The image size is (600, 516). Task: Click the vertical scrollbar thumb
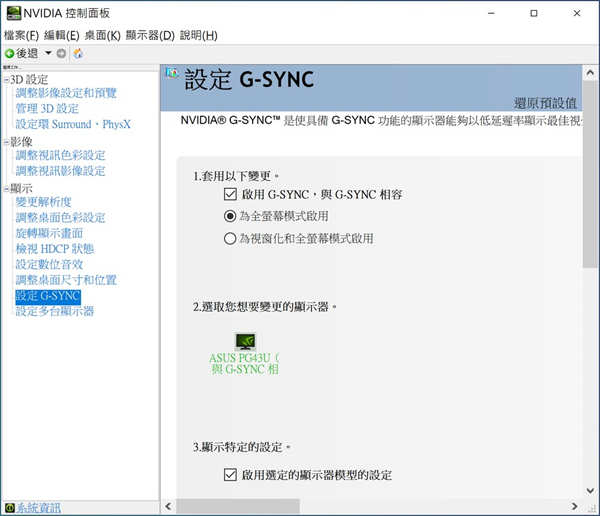[590, 174]
